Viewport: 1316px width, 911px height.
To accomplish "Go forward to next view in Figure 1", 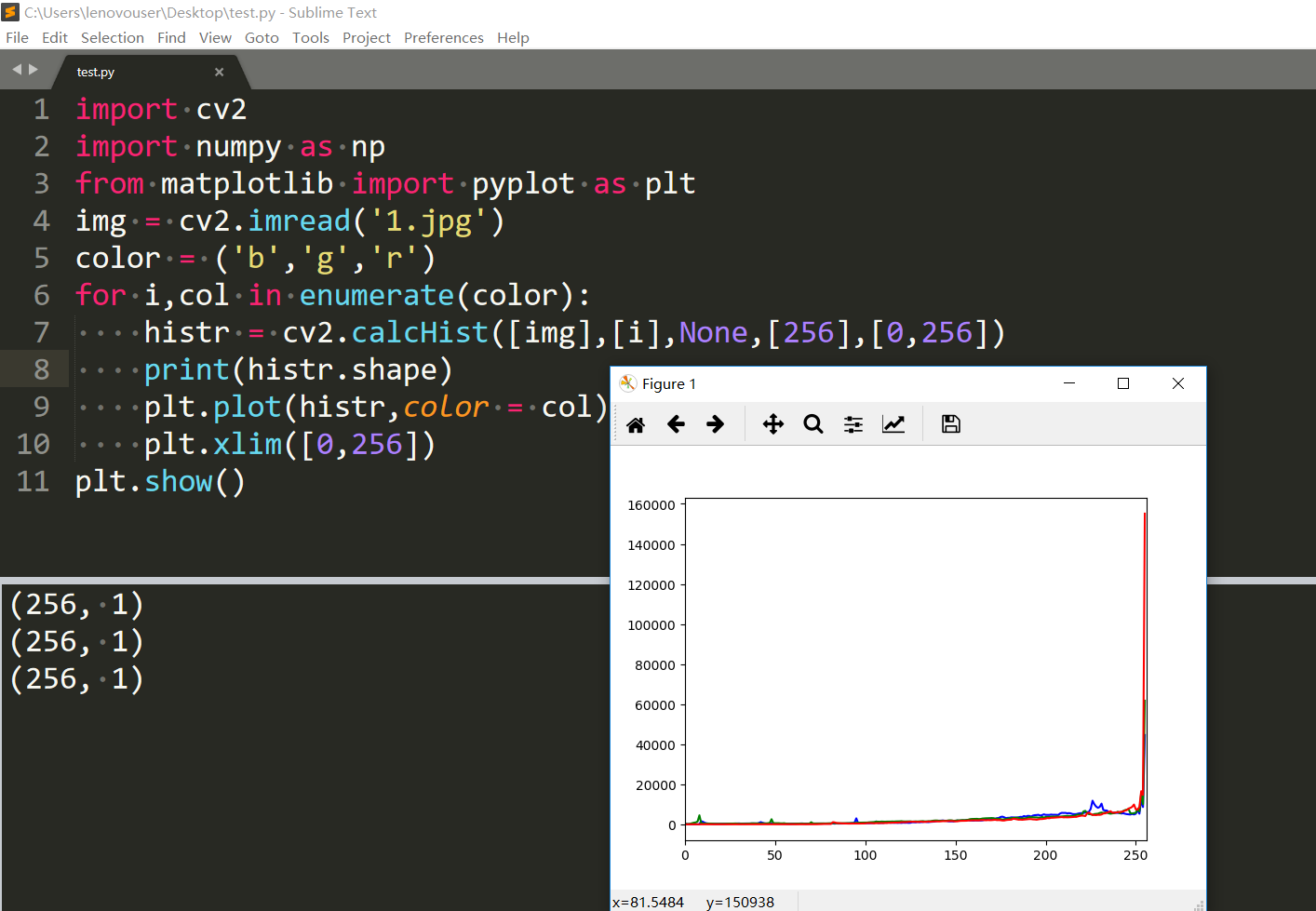I will 716,424.
